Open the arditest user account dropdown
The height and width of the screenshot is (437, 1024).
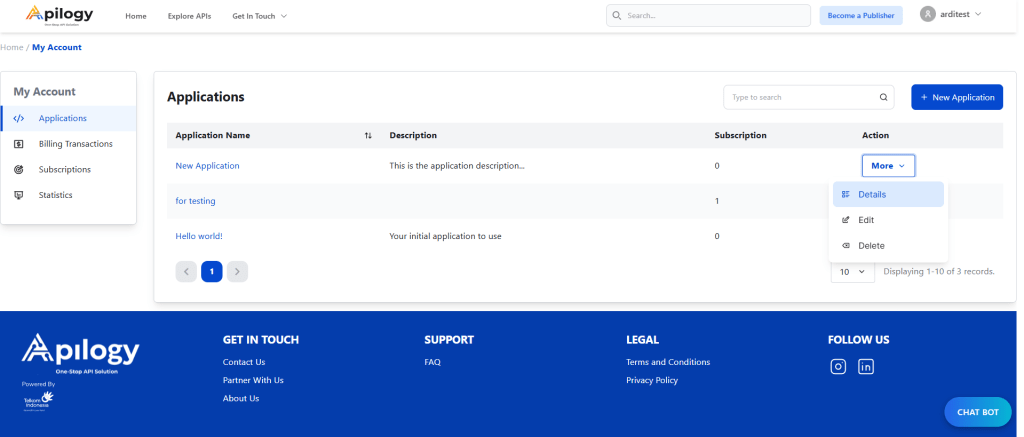tap(951, 15)
